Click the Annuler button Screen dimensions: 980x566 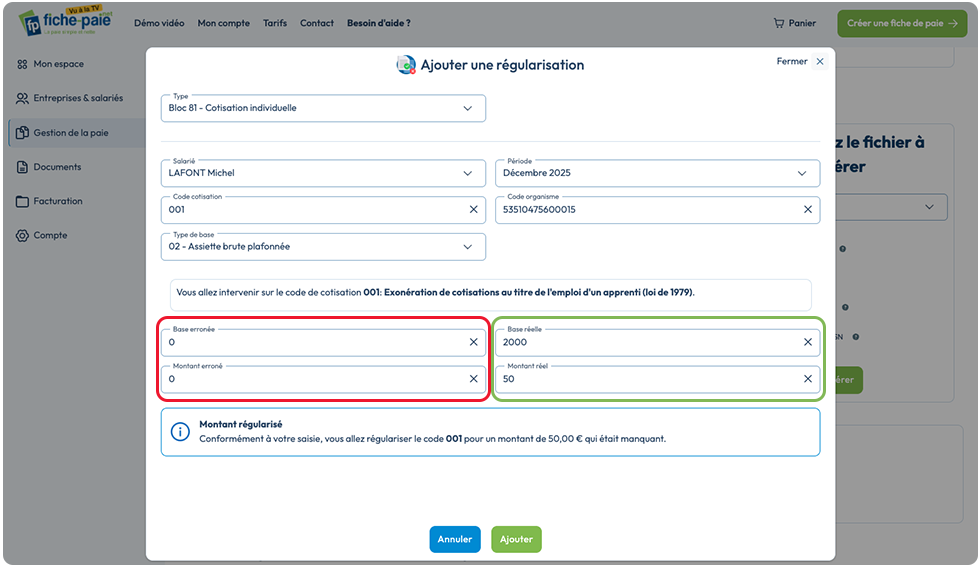click(455, 539)
